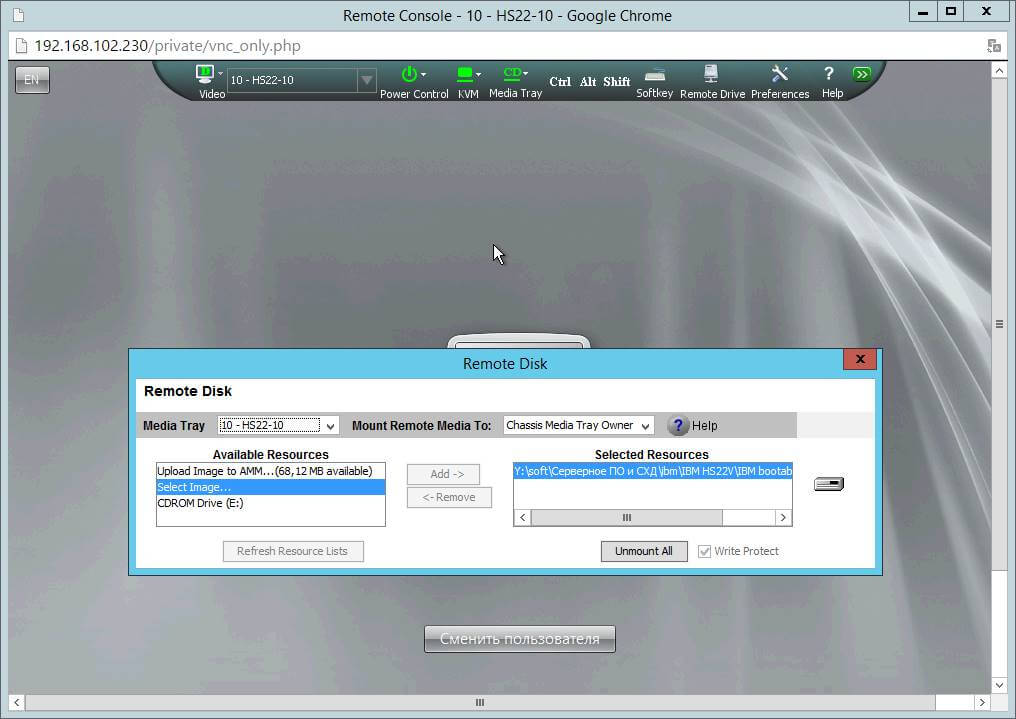The height and width of the screenshot is (719, 1016).
Task: Open the Video menu icon
Action: 205,74
